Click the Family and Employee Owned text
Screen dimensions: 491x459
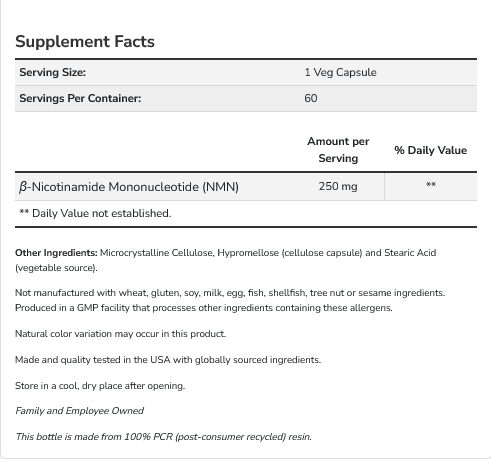point(80,411)
